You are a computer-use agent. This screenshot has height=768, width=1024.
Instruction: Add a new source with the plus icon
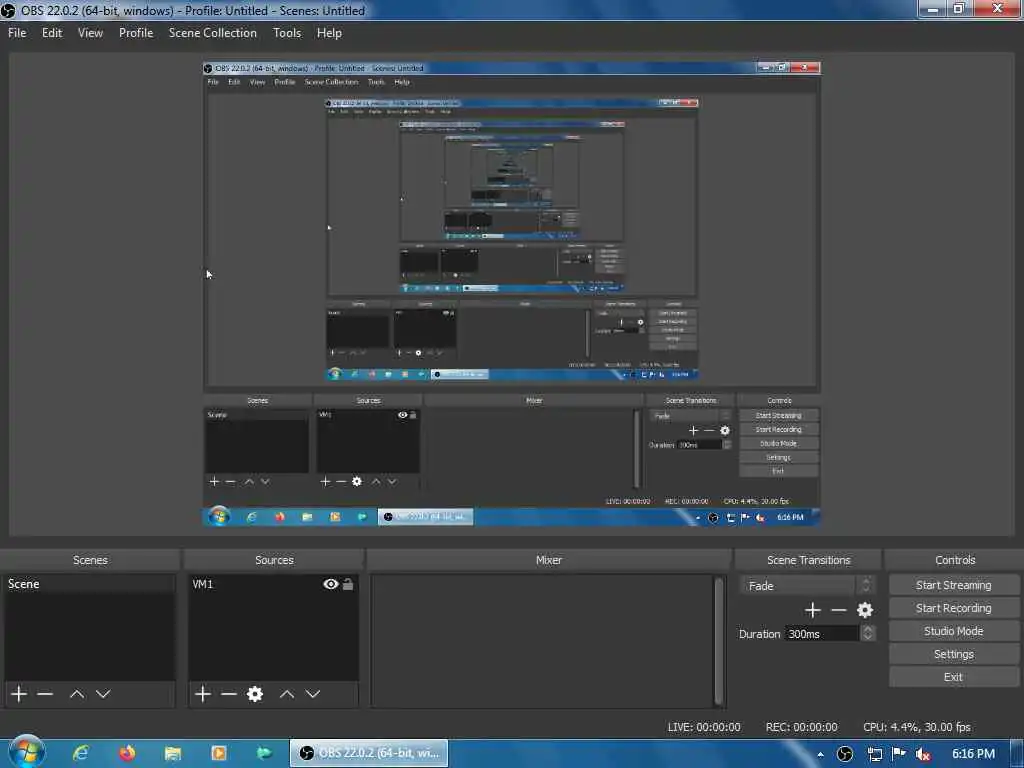(203, 694)
